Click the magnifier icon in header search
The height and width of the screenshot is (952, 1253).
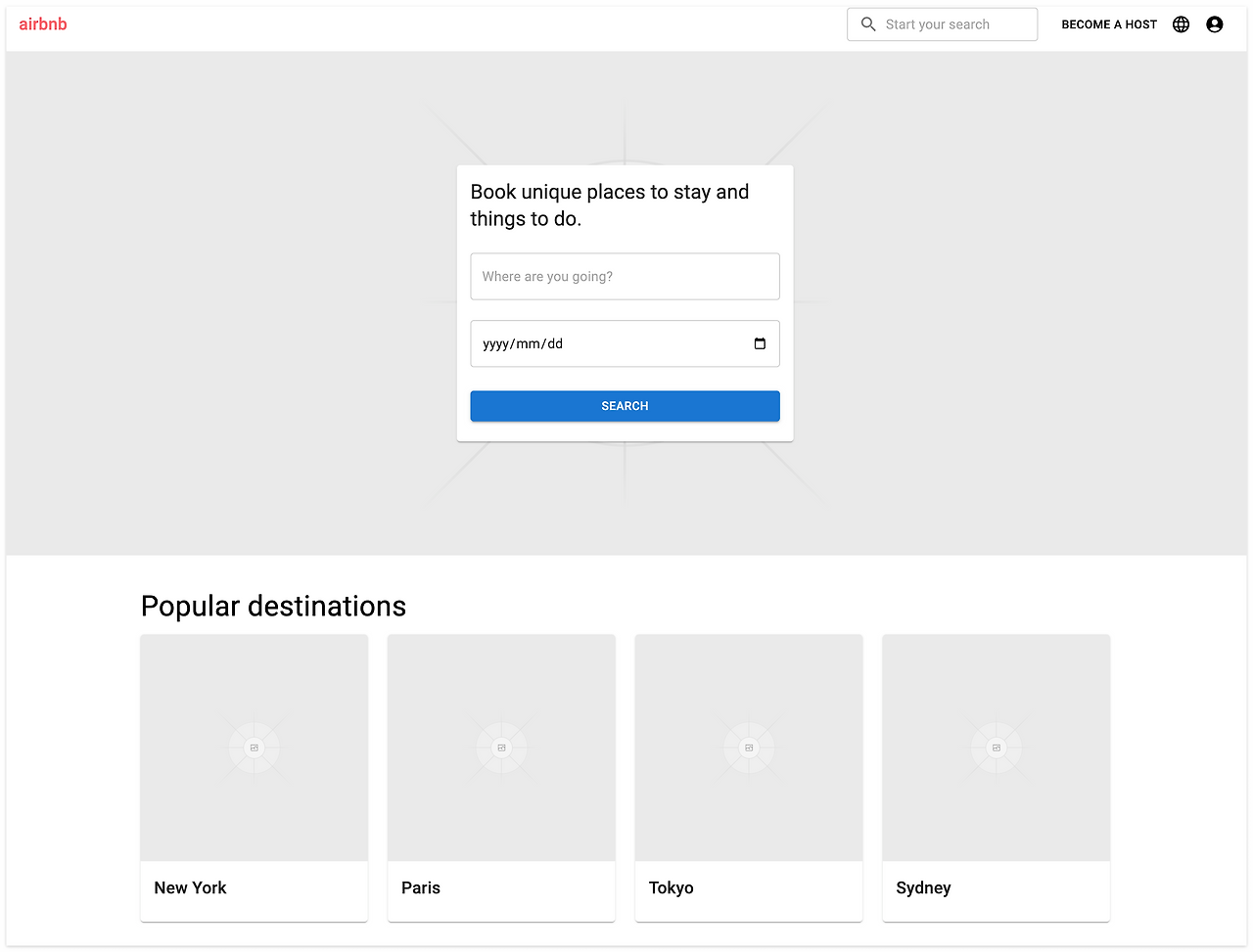pyautogui.click(x=868, y=24)
